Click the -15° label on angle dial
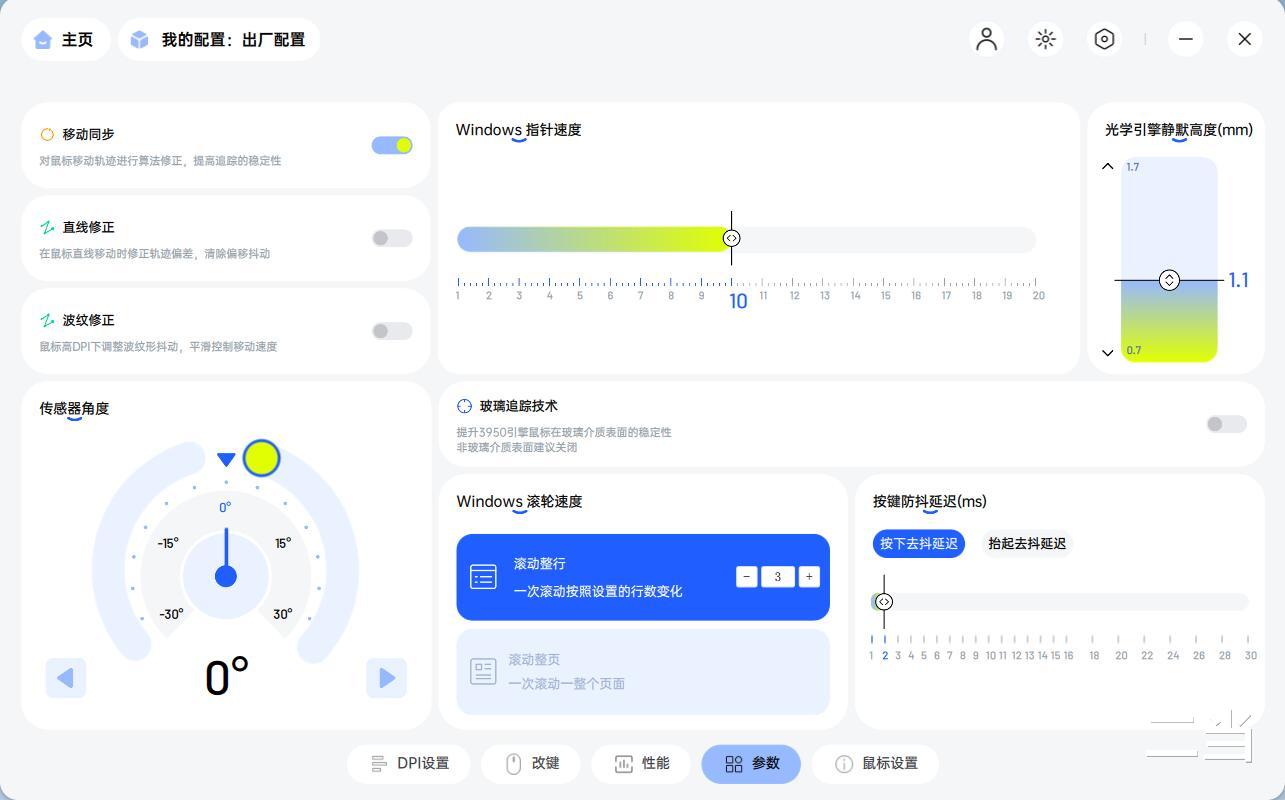This screenshot has height=800, width=1285. (168, 543)
